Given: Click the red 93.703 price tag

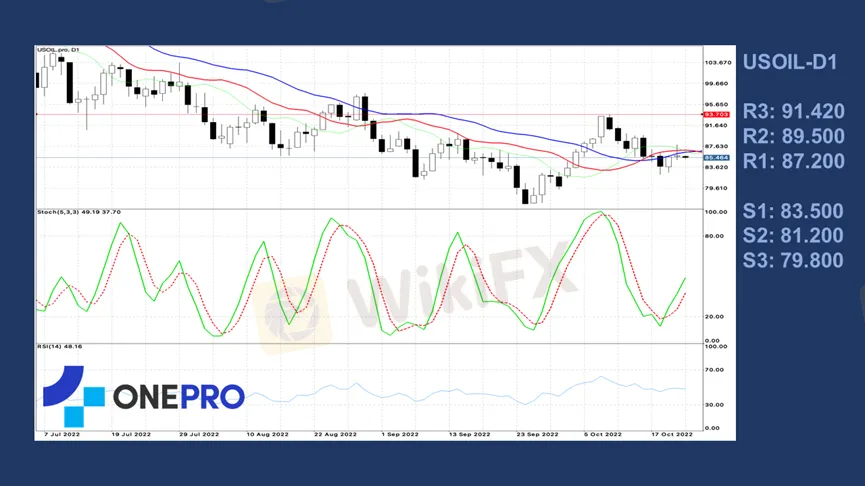Looking at the screenshot, I should pyautogui.click(x=716, y=115).
